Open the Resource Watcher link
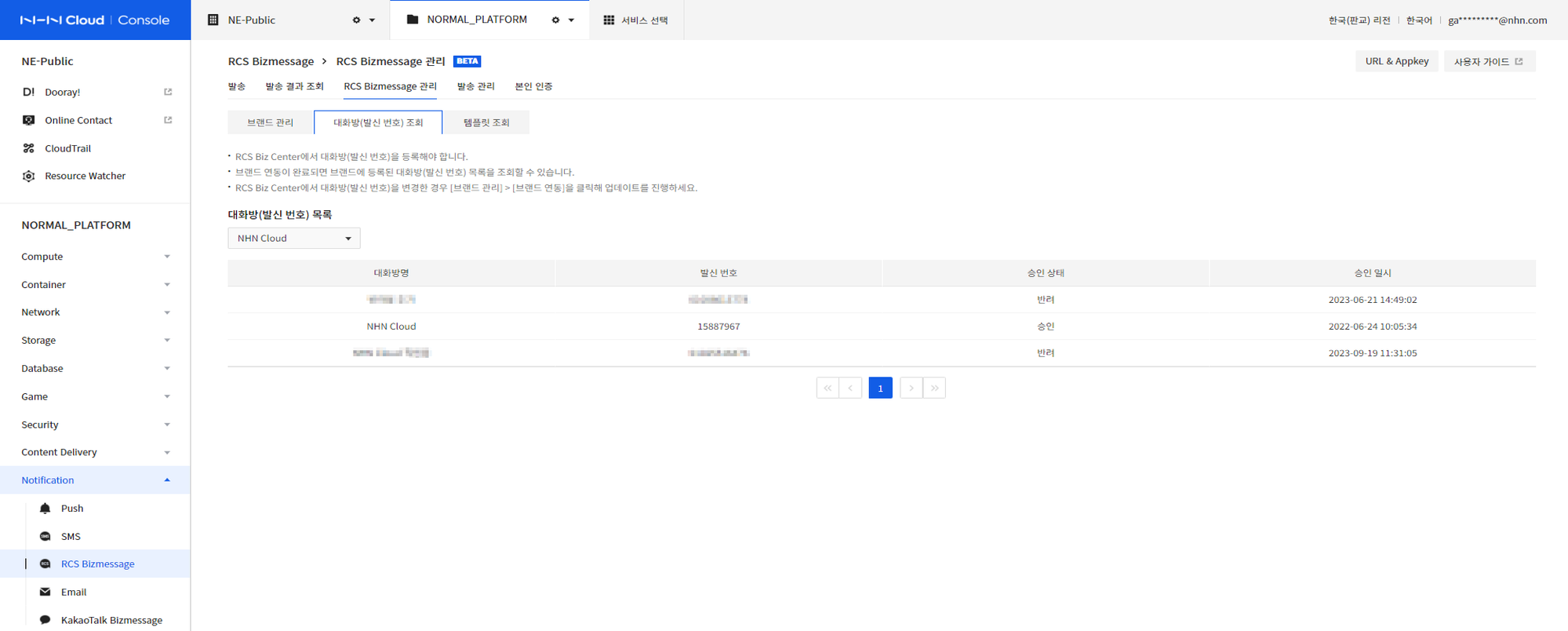Viewport: 1568px width, 631px height. click(x=85, y=176)
